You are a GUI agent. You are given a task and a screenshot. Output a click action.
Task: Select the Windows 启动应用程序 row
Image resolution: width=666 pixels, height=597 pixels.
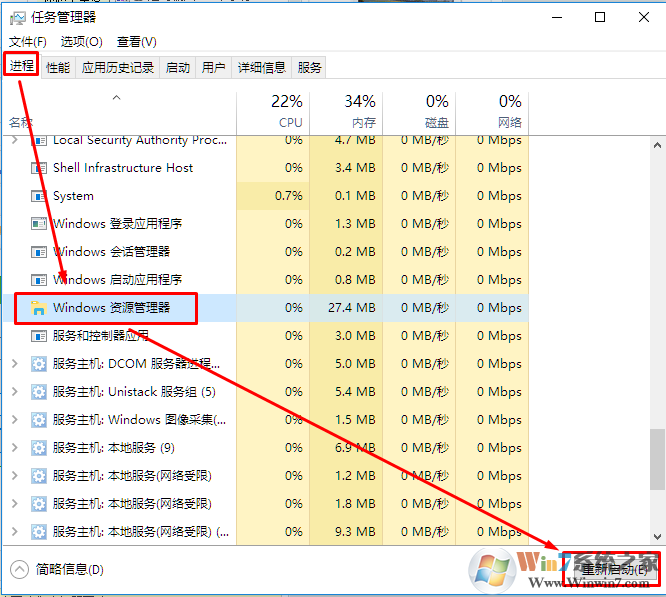(266, 280)
